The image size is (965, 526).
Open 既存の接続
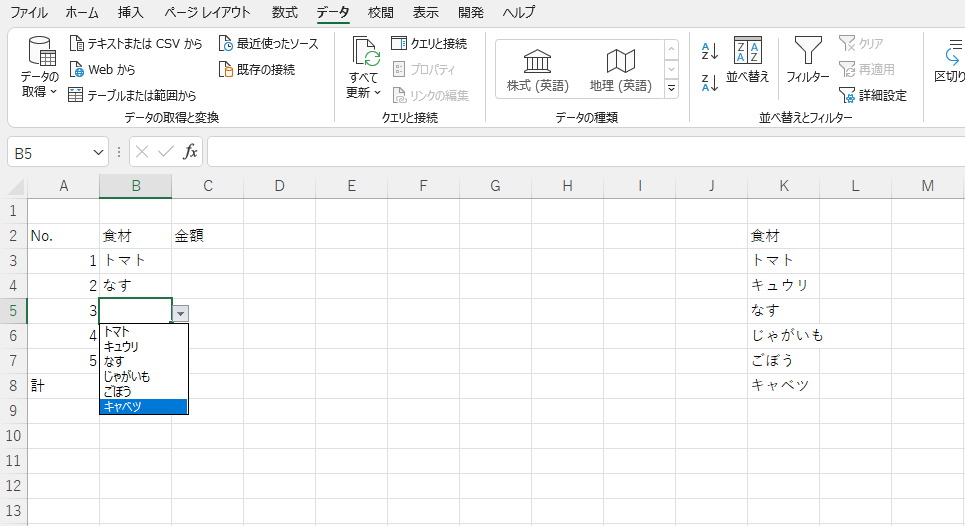coord(257,70)
